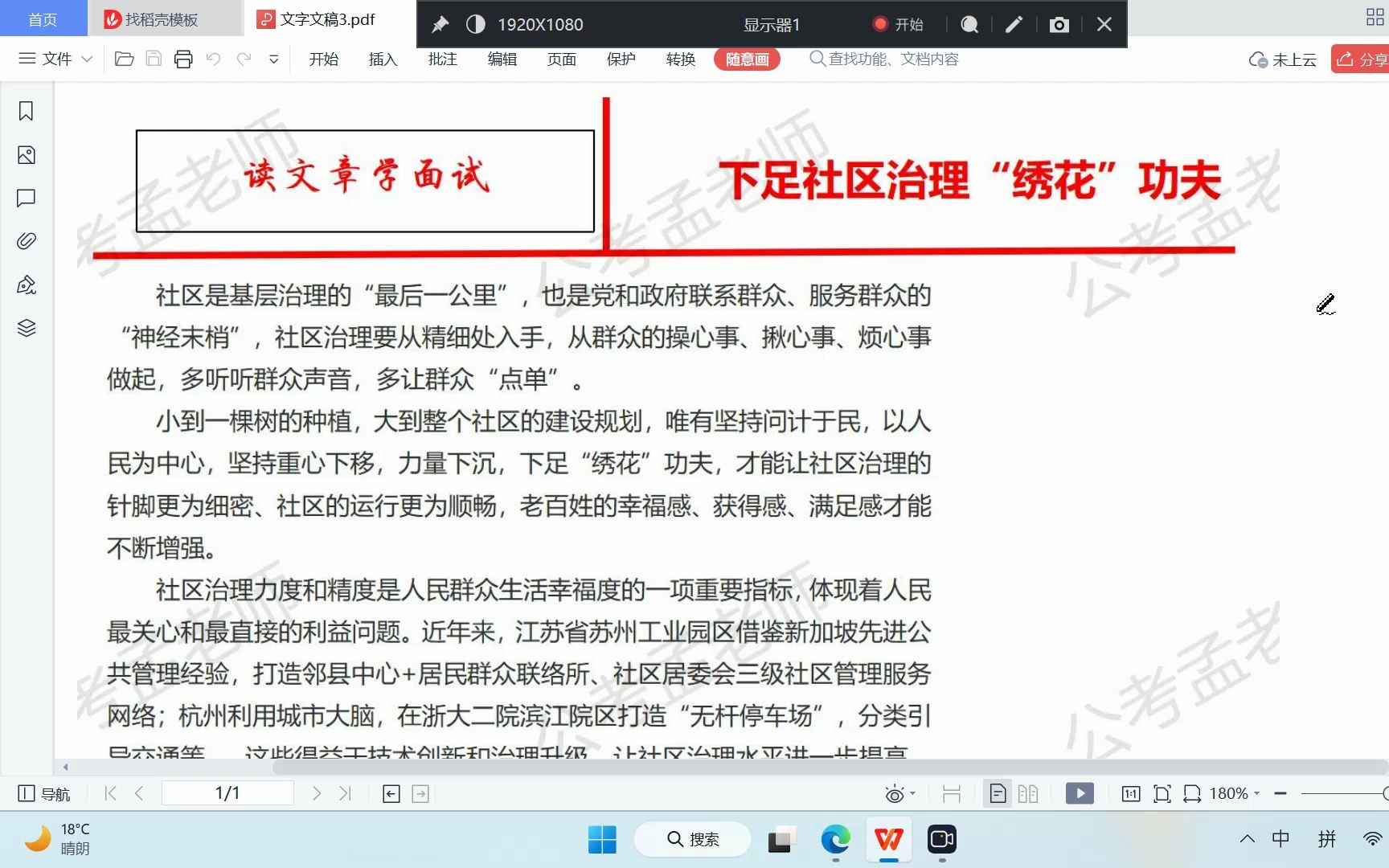Start slideshow play mode
The height and width of the screenshot is (868, 1389).
click(x=1080, y=794)
